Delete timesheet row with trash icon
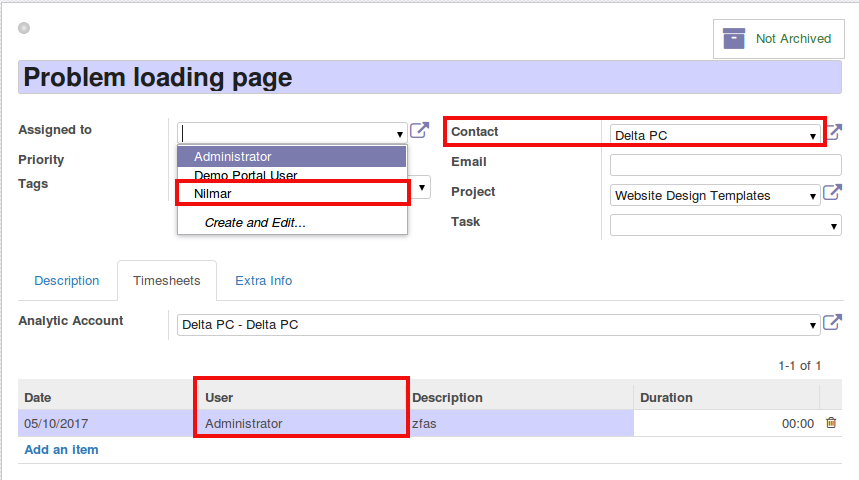Screen dimensions: 859x480 tap(831, 423)
